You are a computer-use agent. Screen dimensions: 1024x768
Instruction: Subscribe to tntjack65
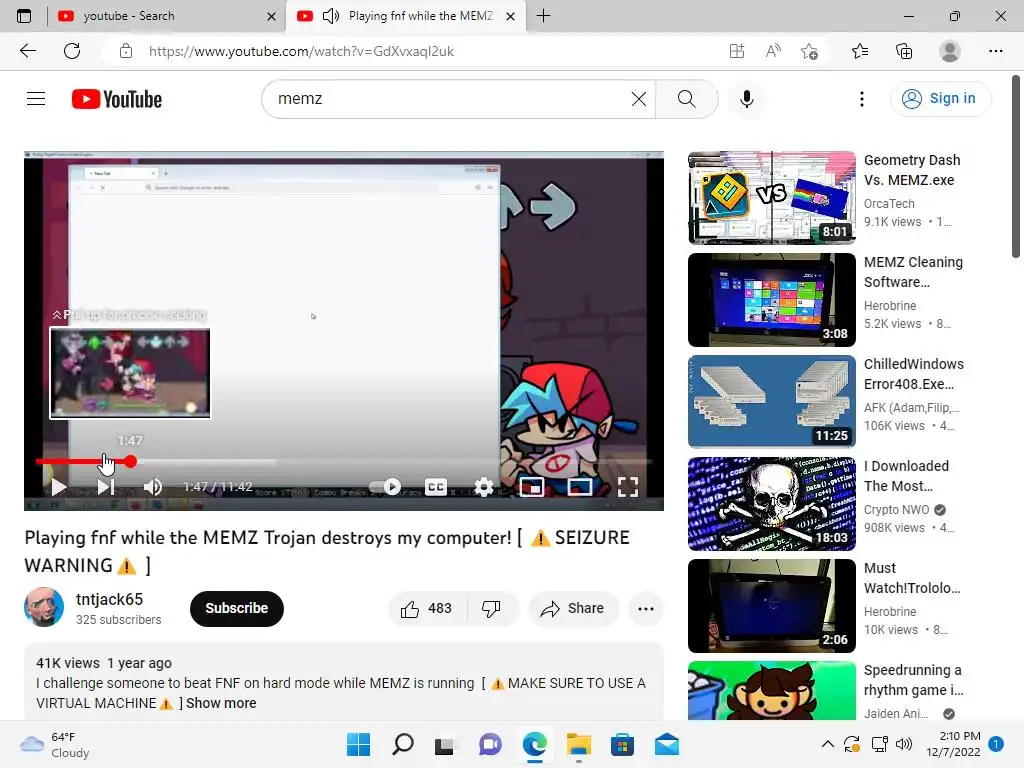coord(236,609)
